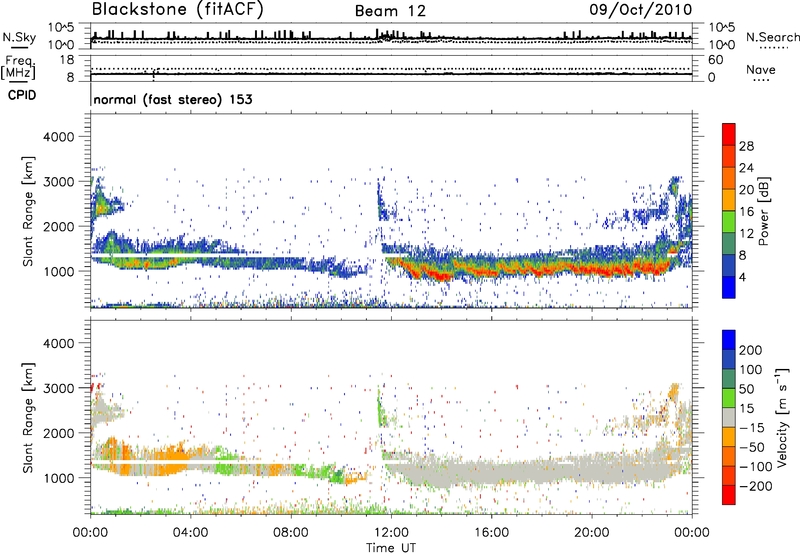
Task: Click the "-50" label on Velocity colorbar
Action: [752, 447]
